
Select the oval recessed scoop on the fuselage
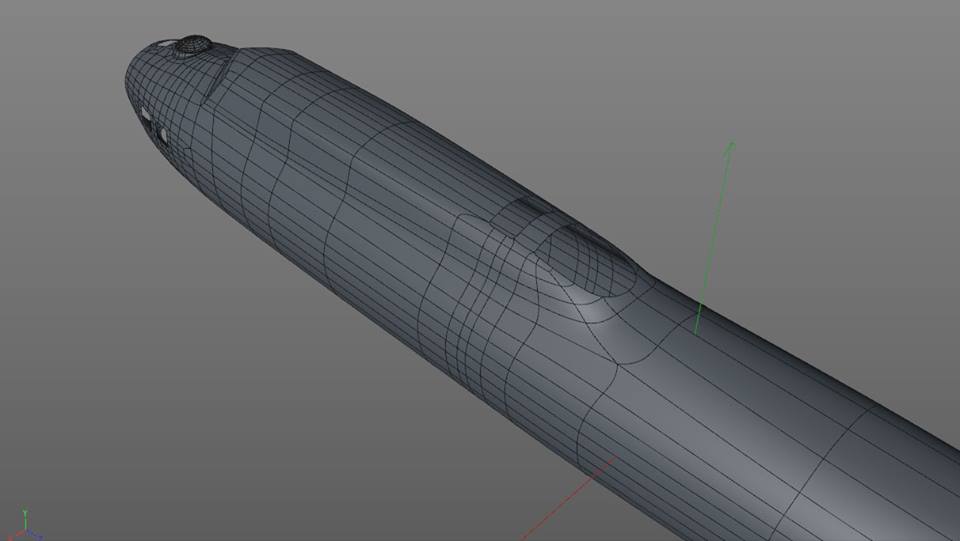tap(589, 259)
